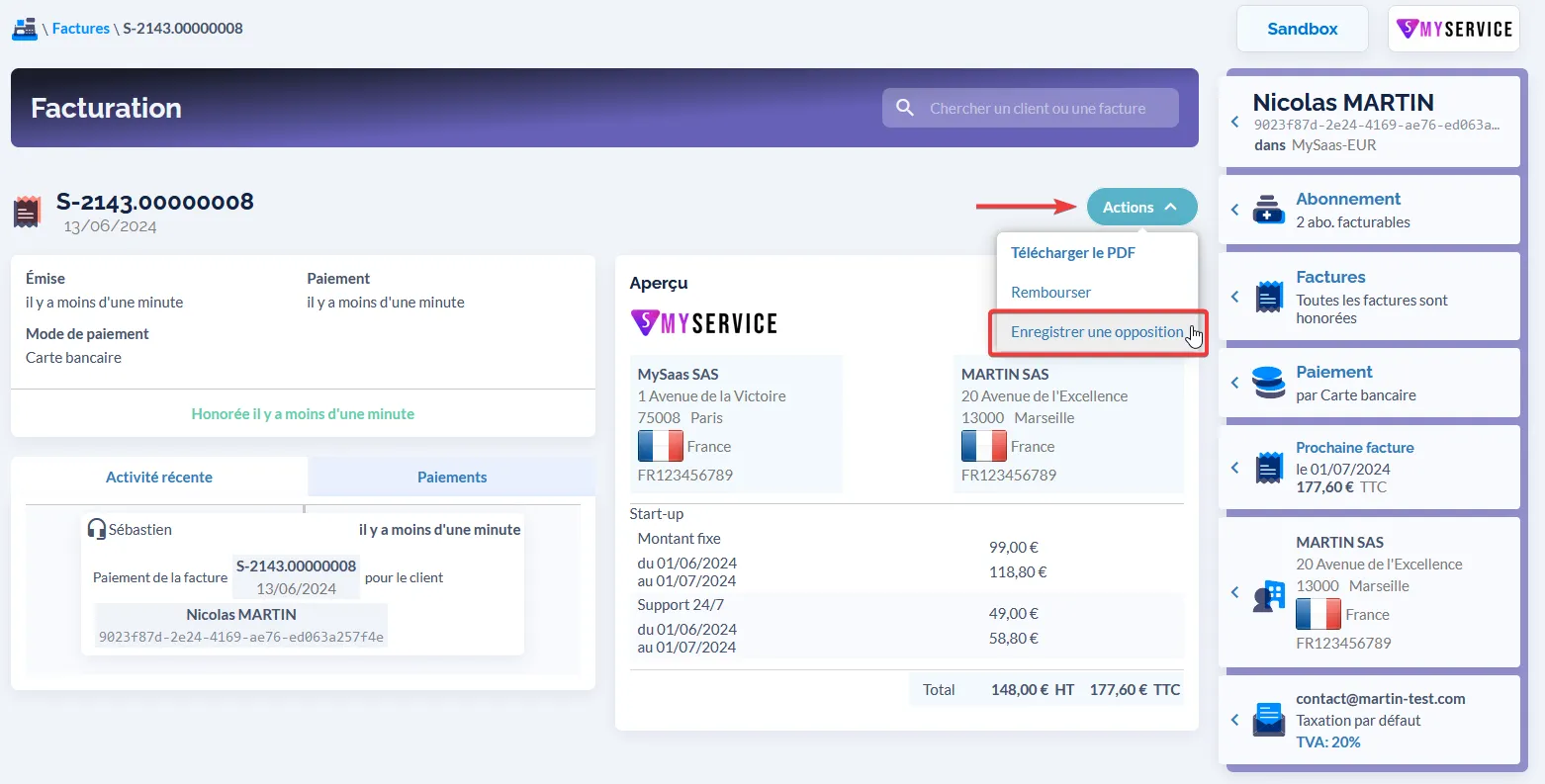Click the Montant fixe line item
This screenshot has height=784, width=1545.
(679, 538)
